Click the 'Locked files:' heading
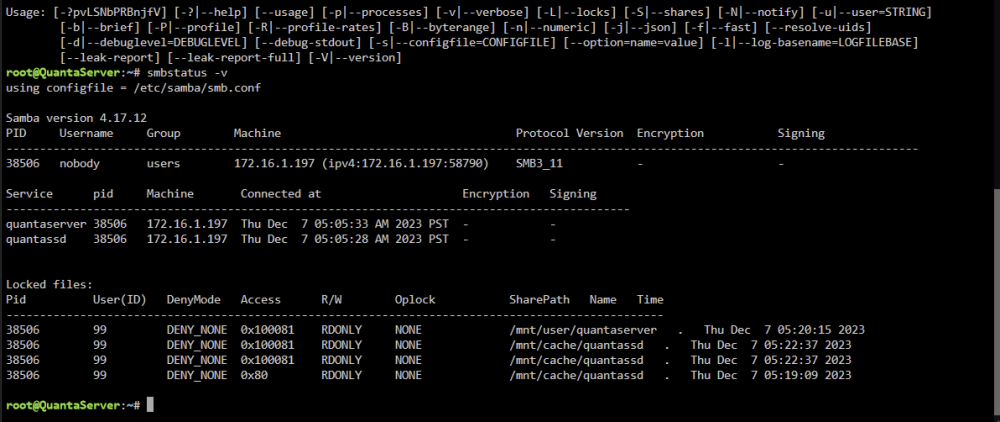Image resolution: width=1000 pixels, height=422 pixels. pyautogui.click(x=49, y=284)
